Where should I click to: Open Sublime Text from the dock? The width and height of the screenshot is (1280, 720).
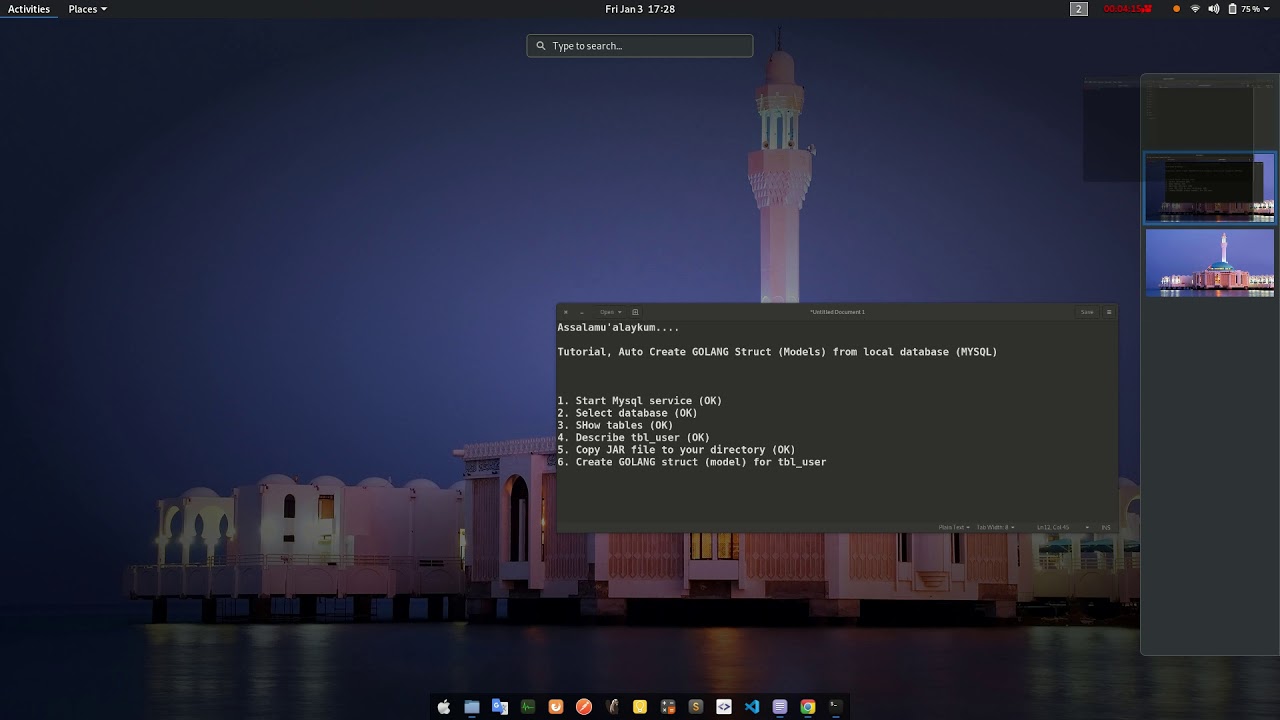[696, 707]
